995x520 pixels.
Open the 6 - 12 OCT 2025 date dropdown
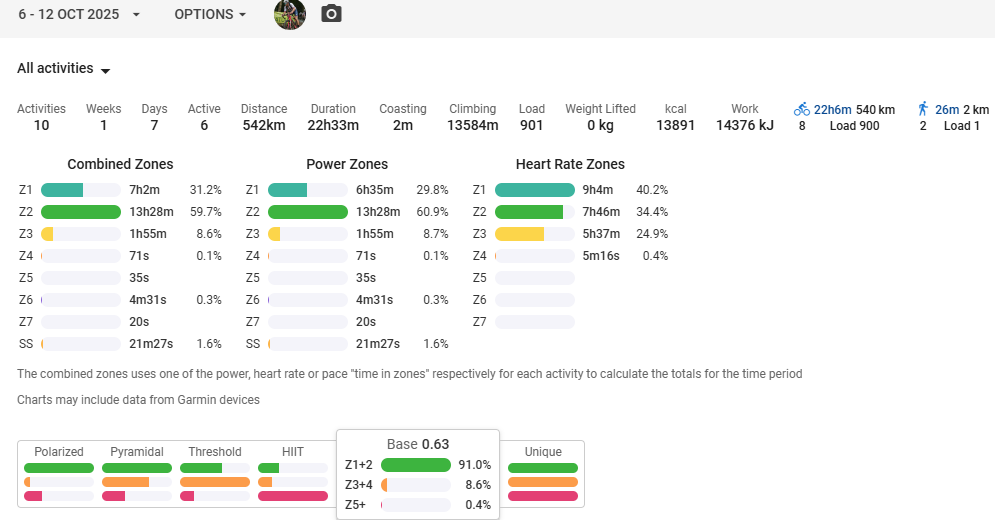(79, 15)
